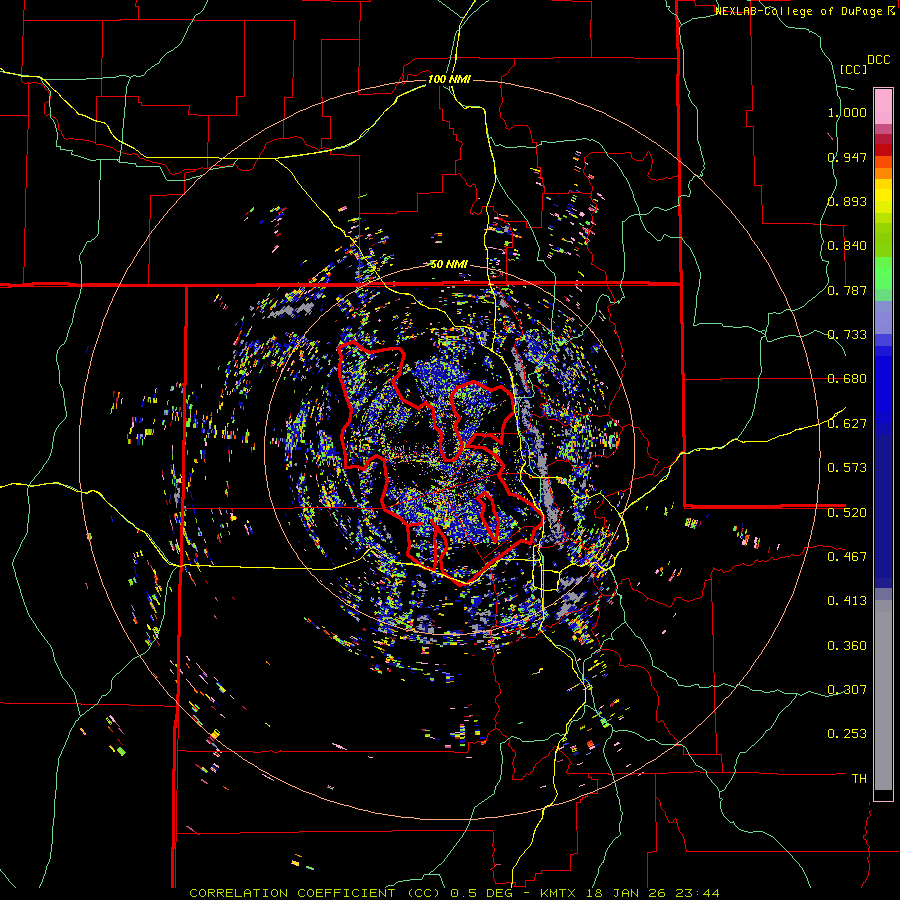Click the TH threshold label on scale
Image resolution: width=900 pixels, height=900 pixels.
[x=859, y=778]
